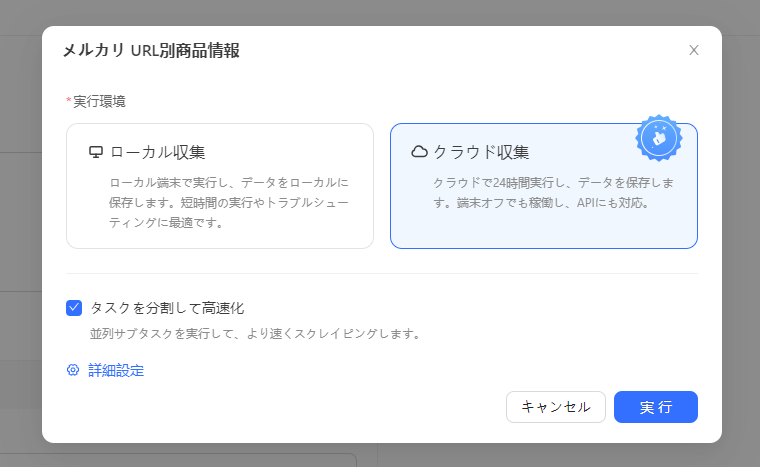Uncheck タスクを分割して高速化 checkbox
Screen dimensions: 760x467
[74, 308]
